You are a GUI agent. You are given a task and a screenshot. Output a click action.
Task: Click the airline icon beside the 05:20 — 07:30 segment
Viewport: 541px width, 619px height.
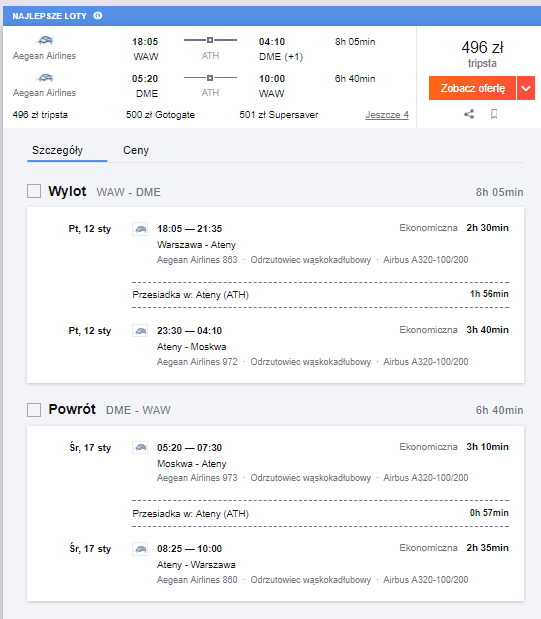click(x=140, y=447)
